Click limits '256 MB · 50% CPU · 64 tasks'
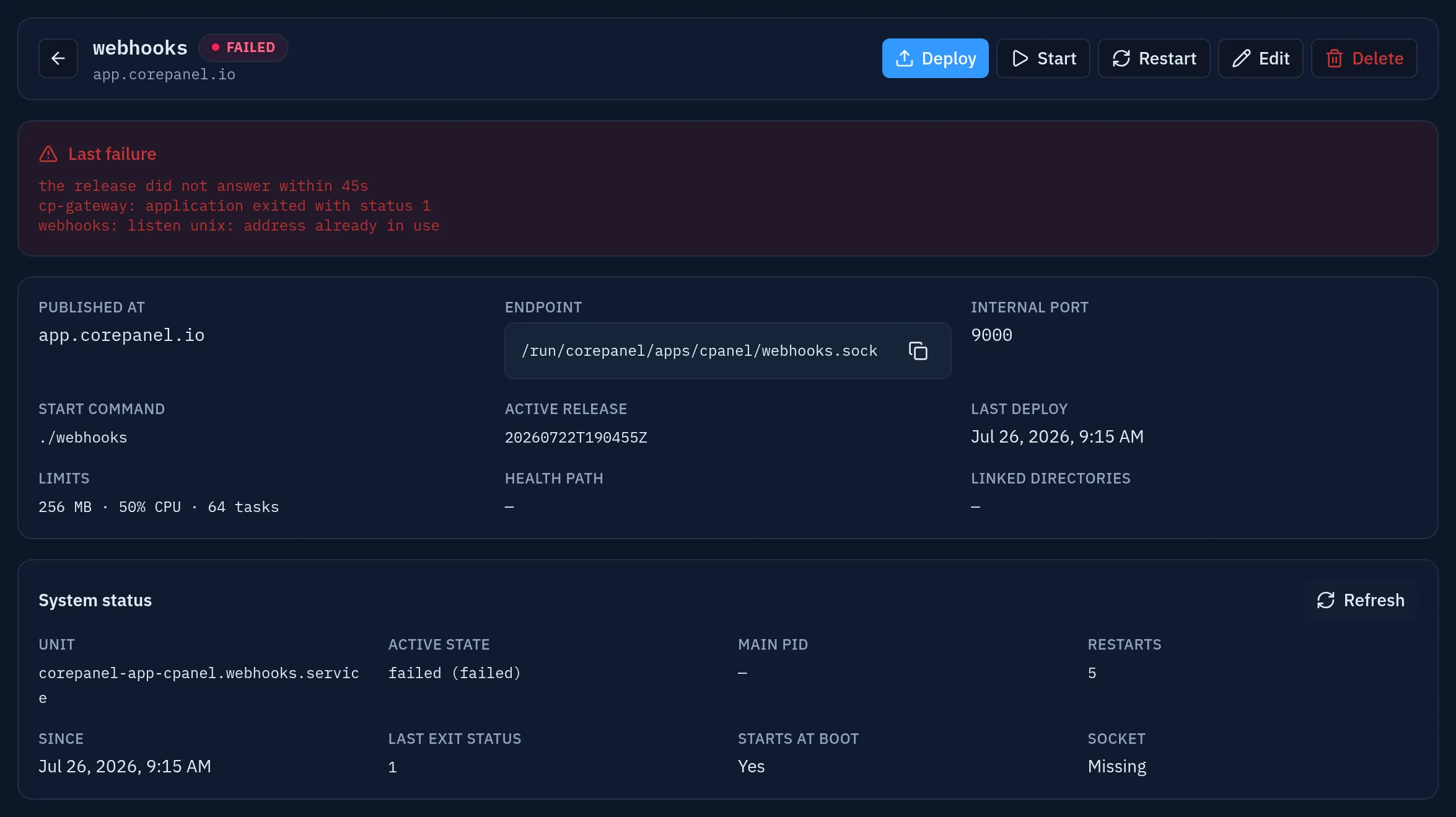 [159, 507]
